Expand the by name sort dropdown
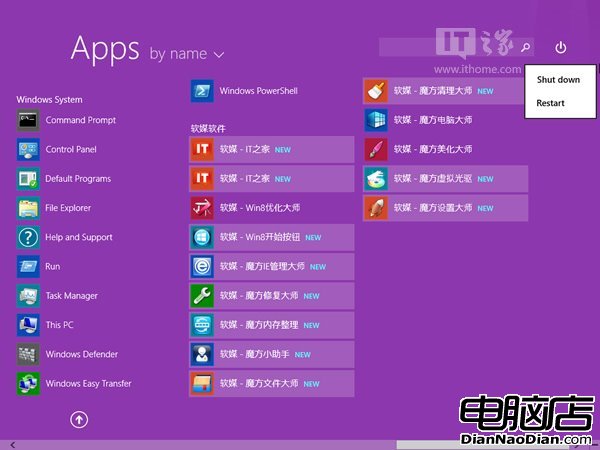 (186, 54)
